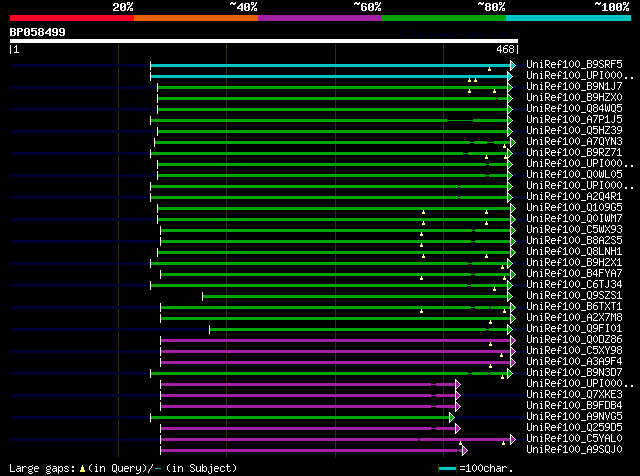
Task: Select the UniRef100_A3A9F4 label
Action: click(x=574, y=362)
